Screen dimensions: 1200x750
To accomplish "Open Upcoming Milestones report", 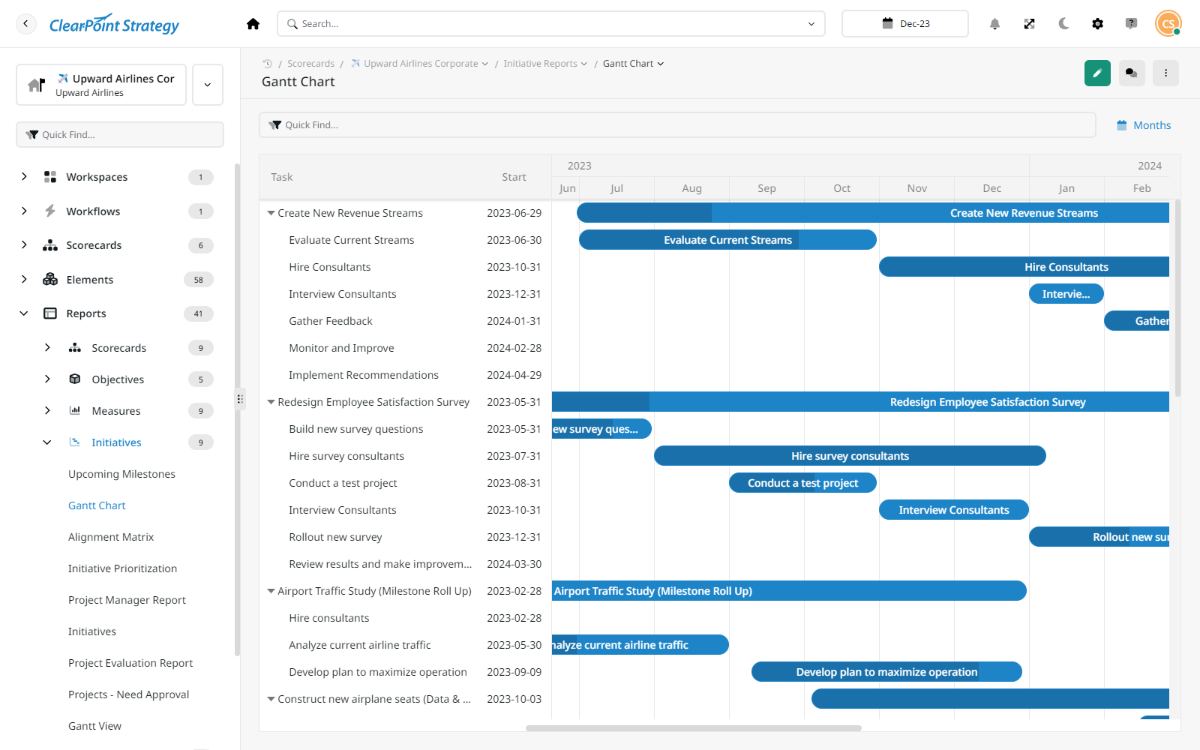I will pos(121,474).
